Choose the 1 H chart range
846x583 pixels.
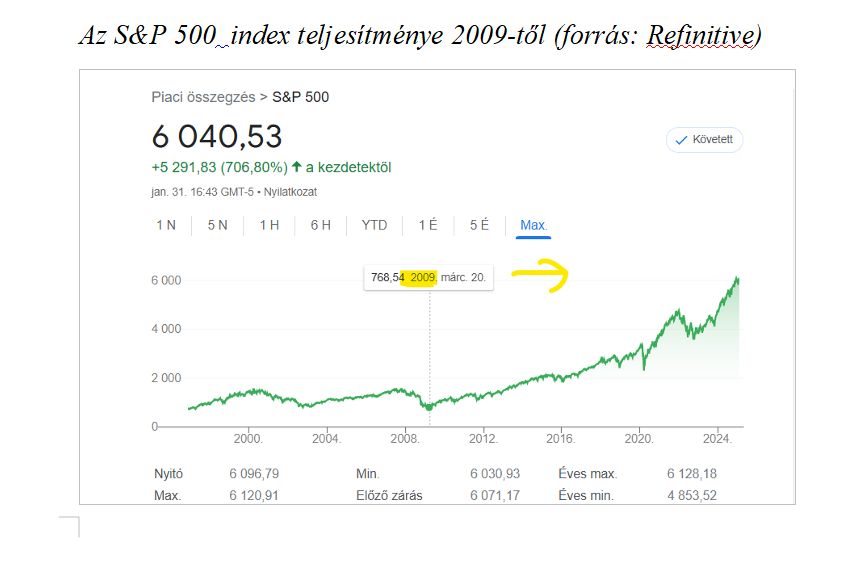[x=269, y=225]
